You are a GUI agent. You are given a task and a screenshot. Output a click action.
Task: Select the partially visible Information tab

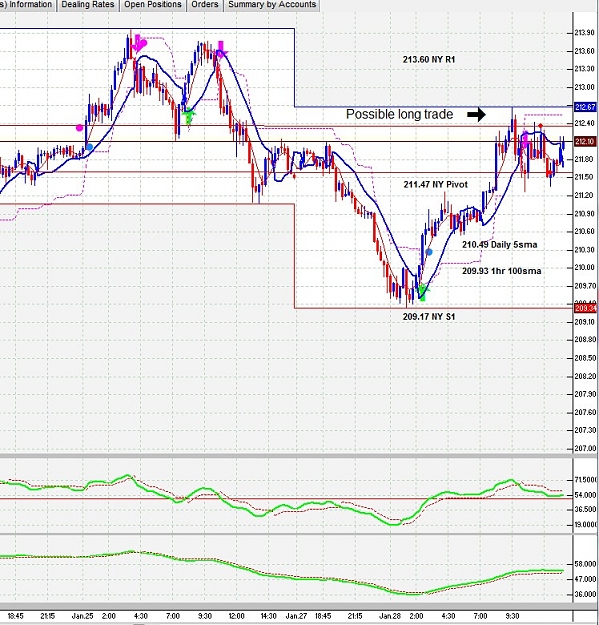(26, 5)
